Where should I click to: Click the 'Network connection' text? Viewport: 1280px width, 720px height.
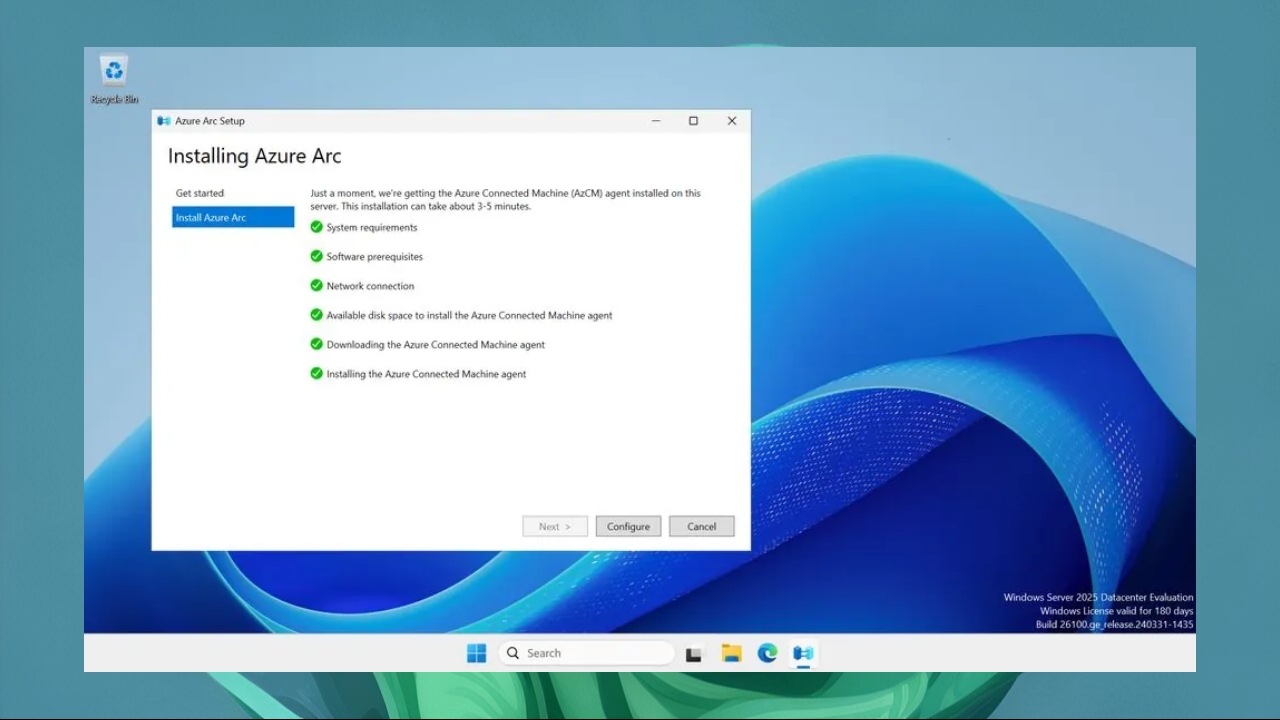pyautogui.click(x=370, y=286)
